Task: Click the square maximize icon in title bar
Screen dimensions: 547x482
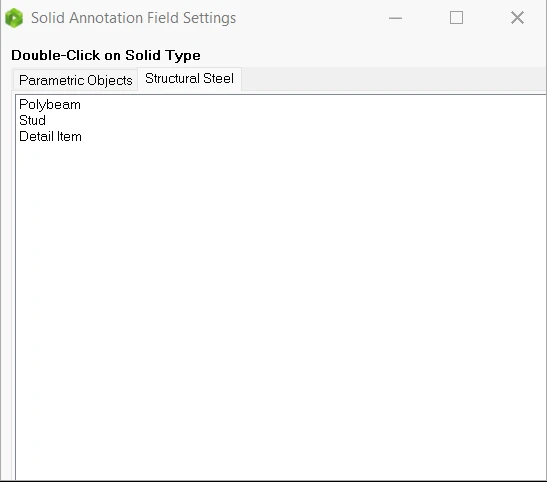Action: [456, 18]
